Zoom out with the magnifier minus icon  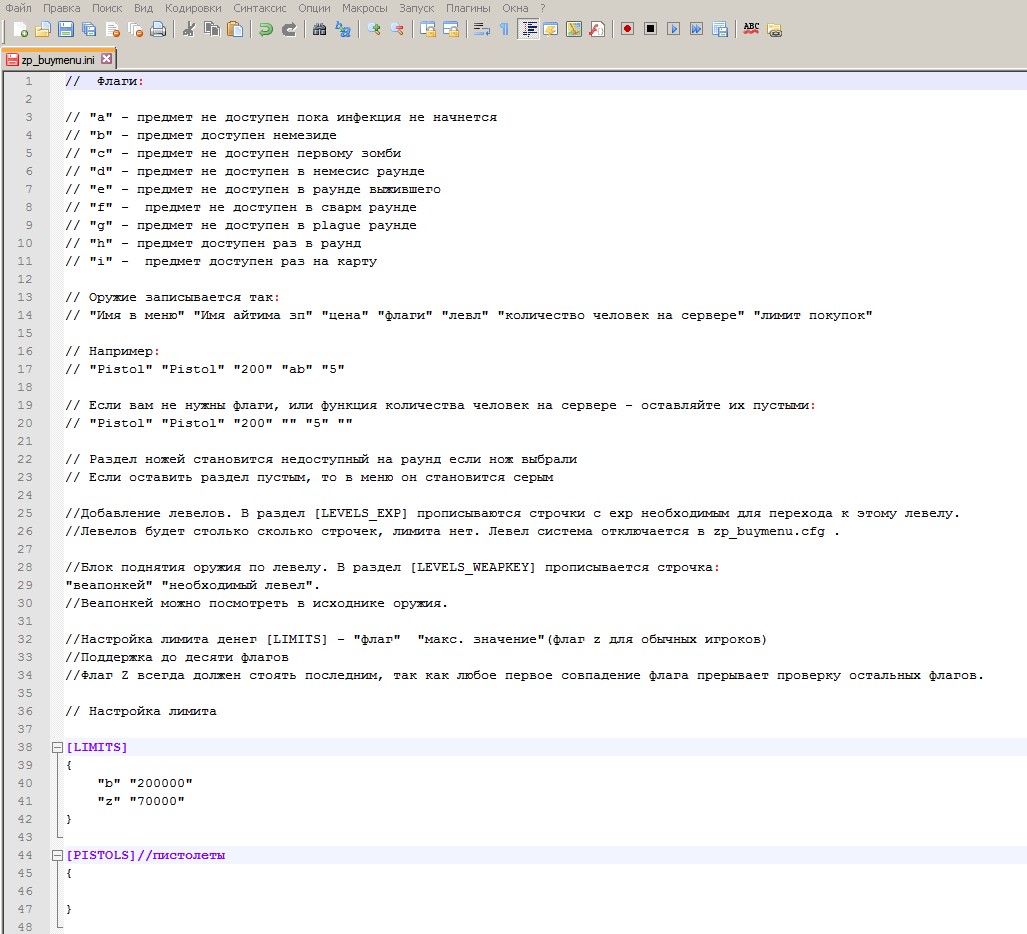coord(397,29)
